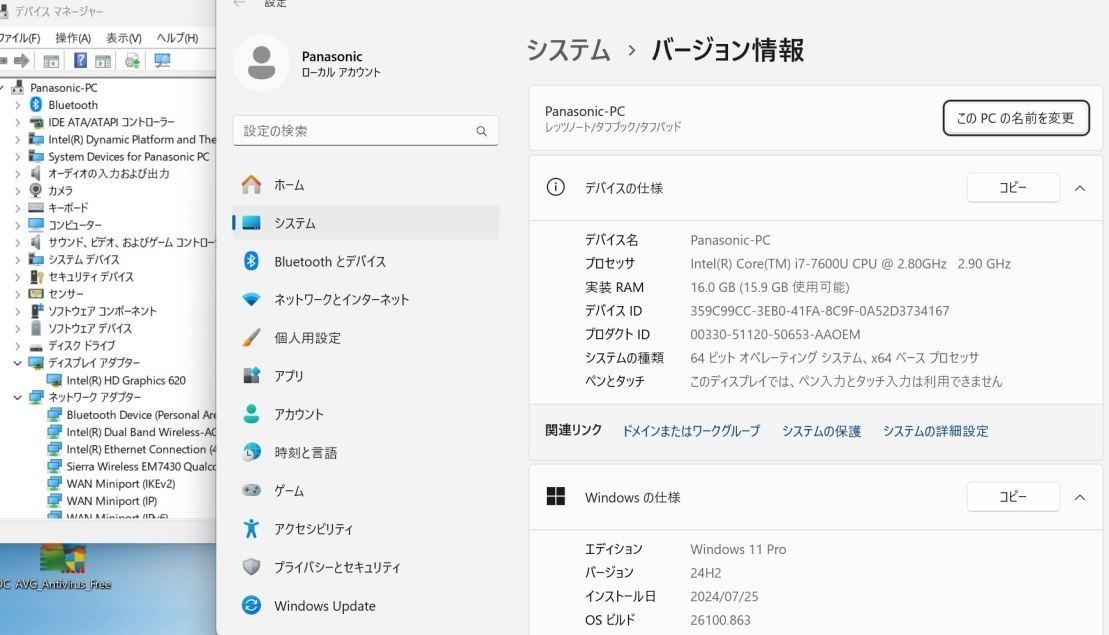Collapse the ディスプレイ アダプター node
Viewport: 1109px width, 635px height.
[18, 363]
